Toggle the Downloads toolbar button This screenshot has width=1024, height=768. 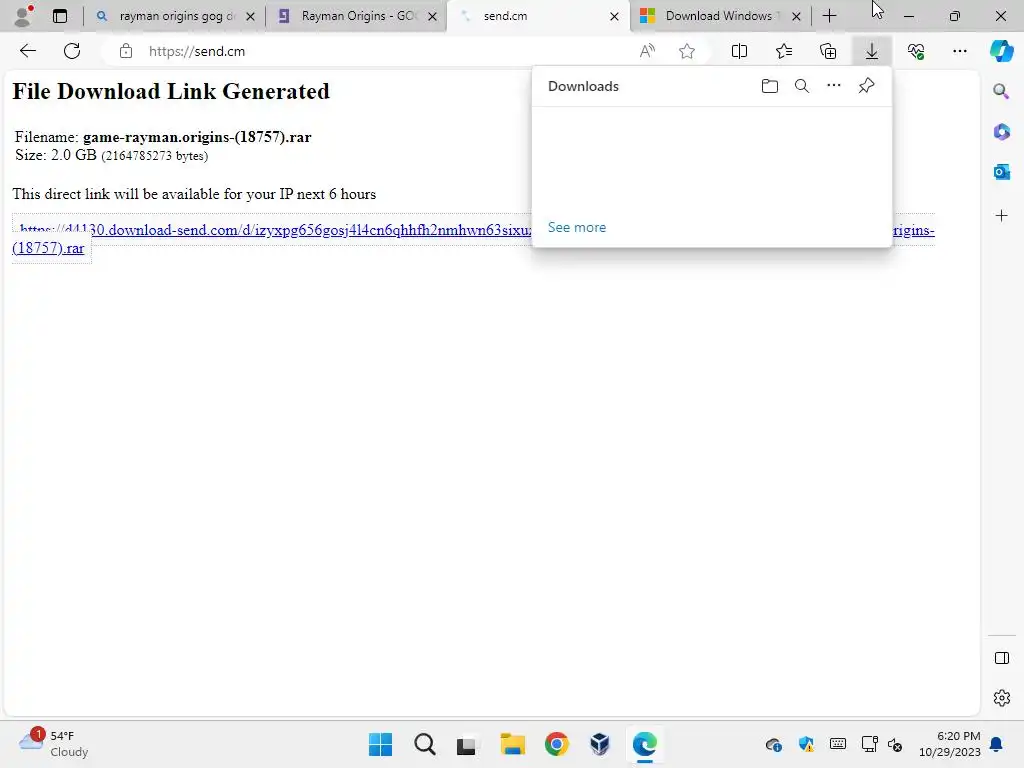(x=872, y=51)
